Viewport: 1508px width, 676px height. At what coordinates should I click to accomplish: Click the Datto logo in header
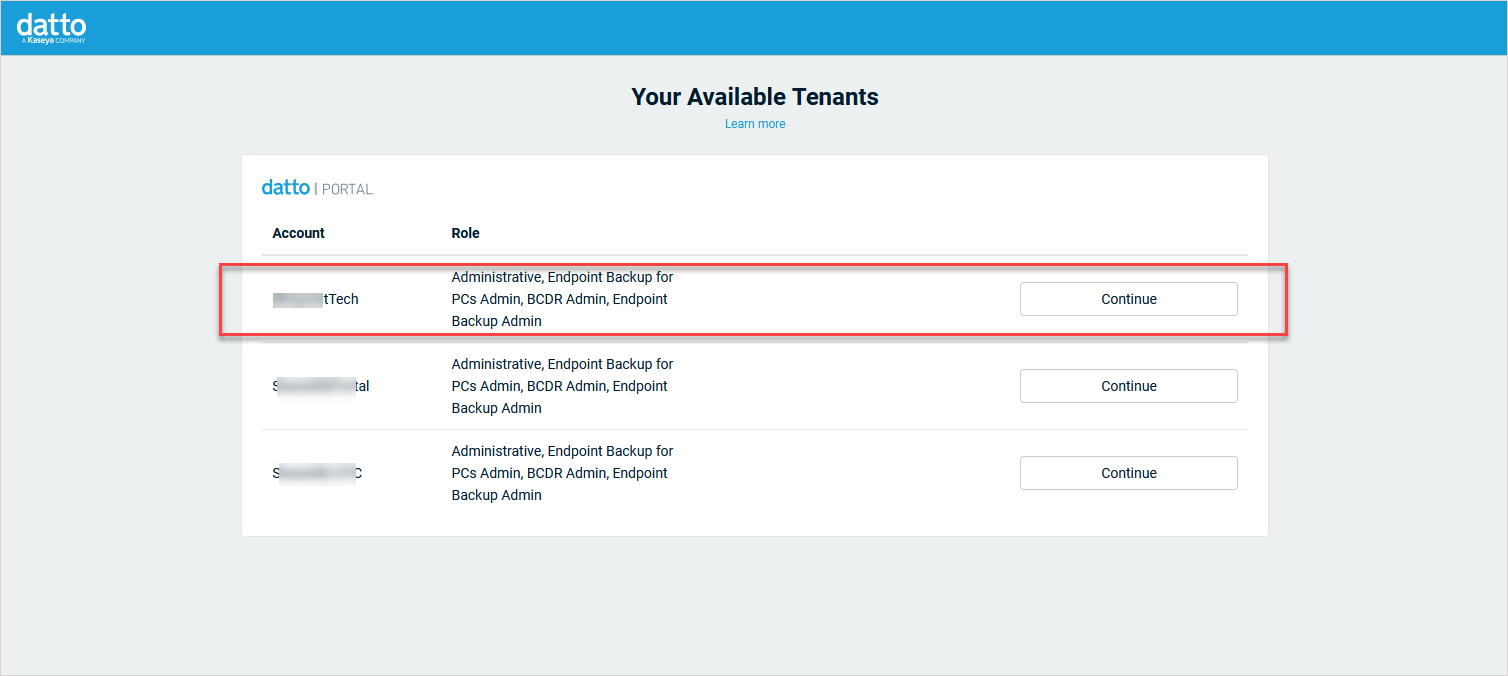click(51, 28)
